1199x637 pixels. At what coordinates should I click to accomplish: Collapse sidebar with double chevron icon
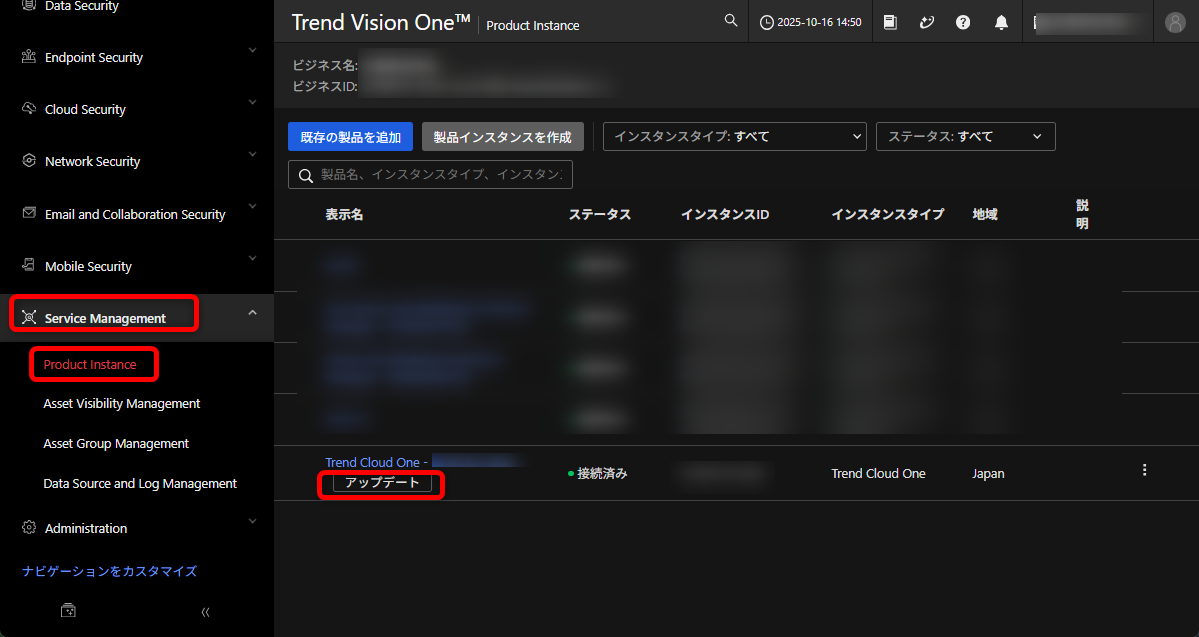pos(206,612)
